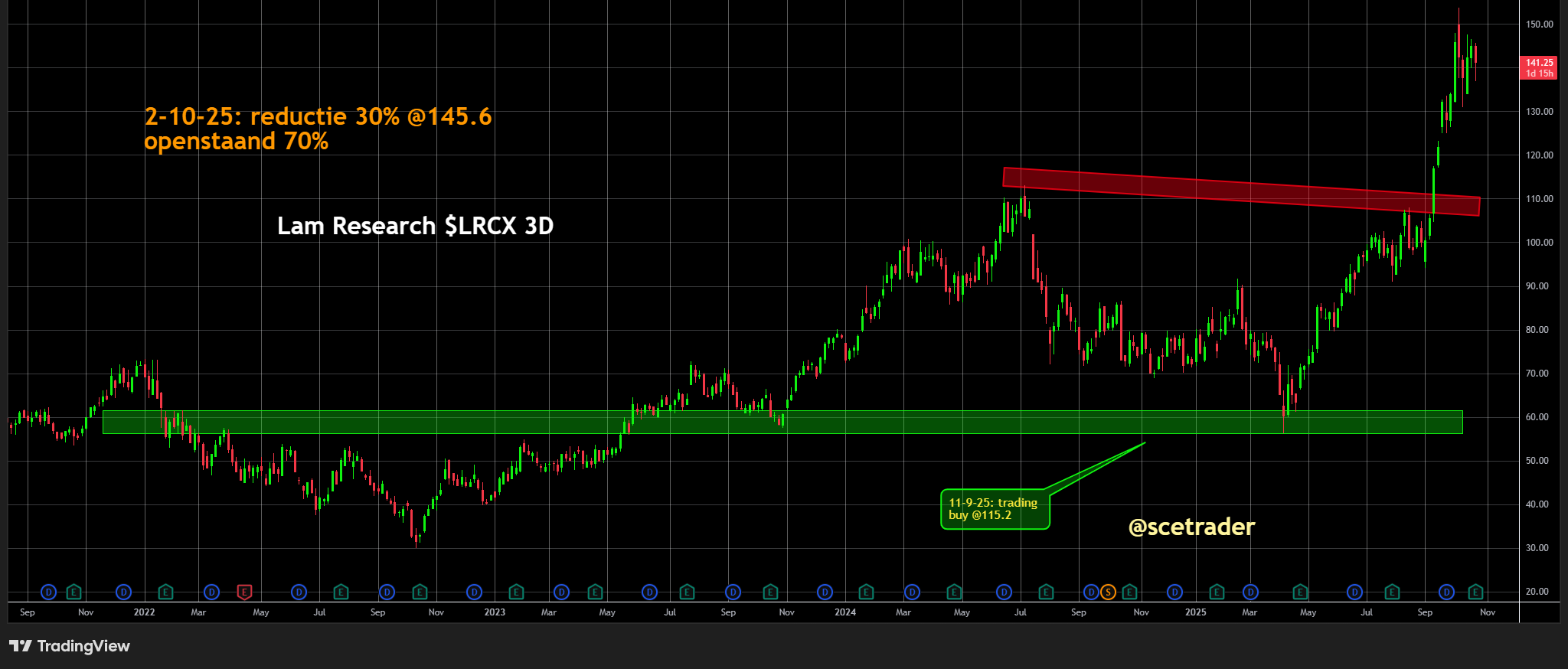
Task: Click the 100.00 price axis label
Action: pyautogui.click(x=1539, y=243)
